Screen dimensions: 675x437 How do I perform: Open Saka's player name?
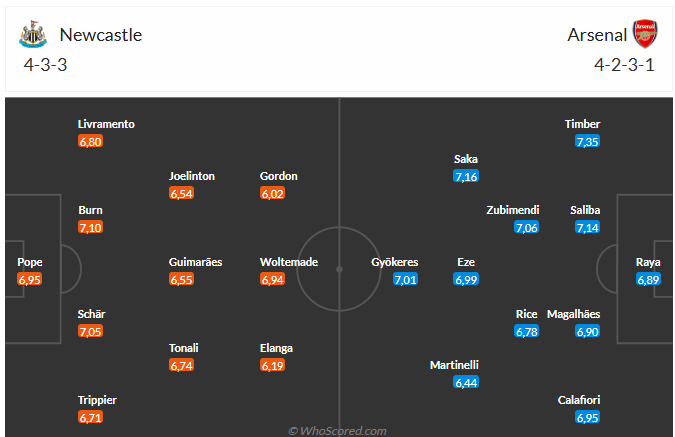click(x=466, y=159)
